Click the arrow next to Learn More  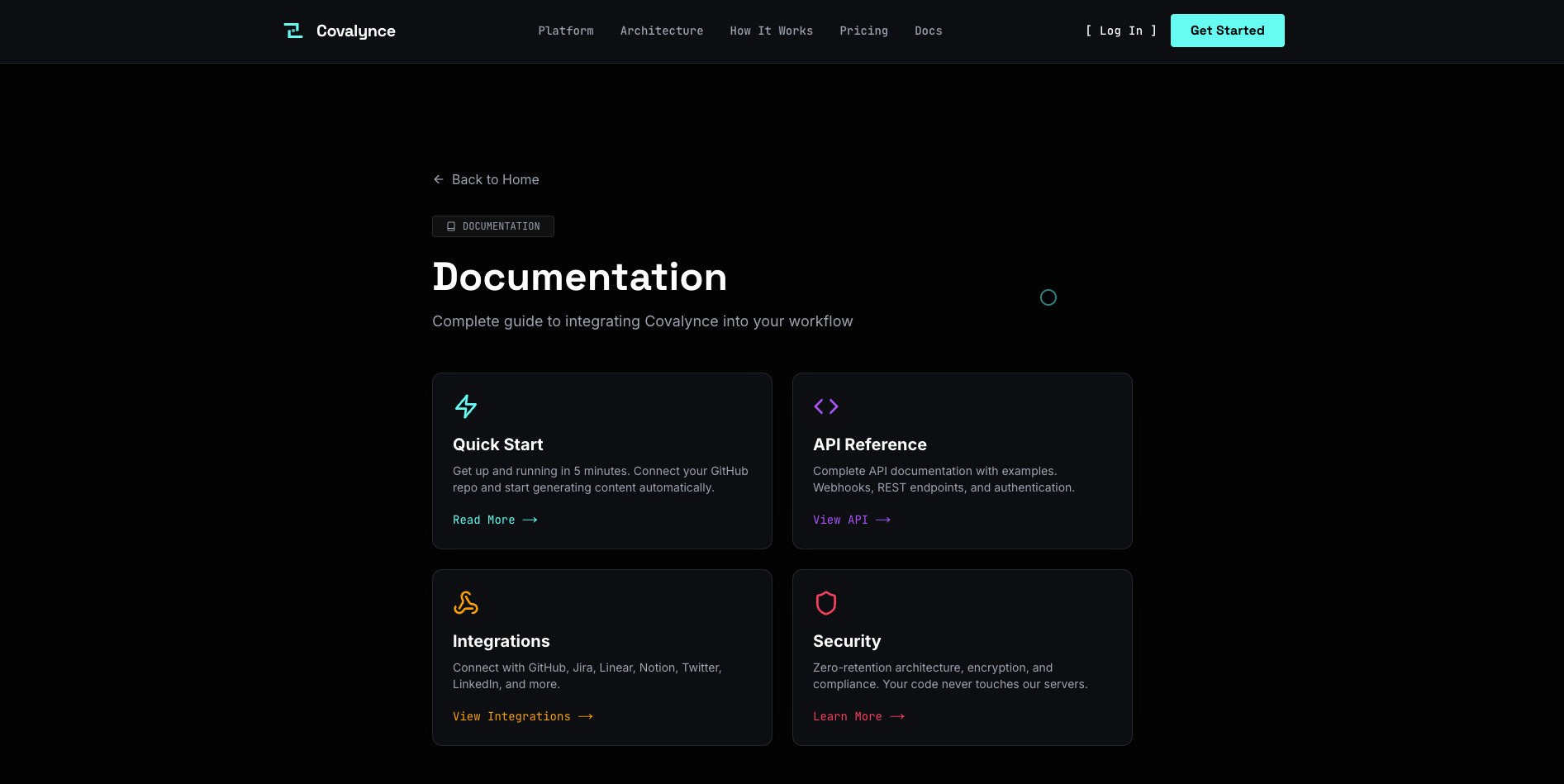pyautogui.click(x=897, y=716)
